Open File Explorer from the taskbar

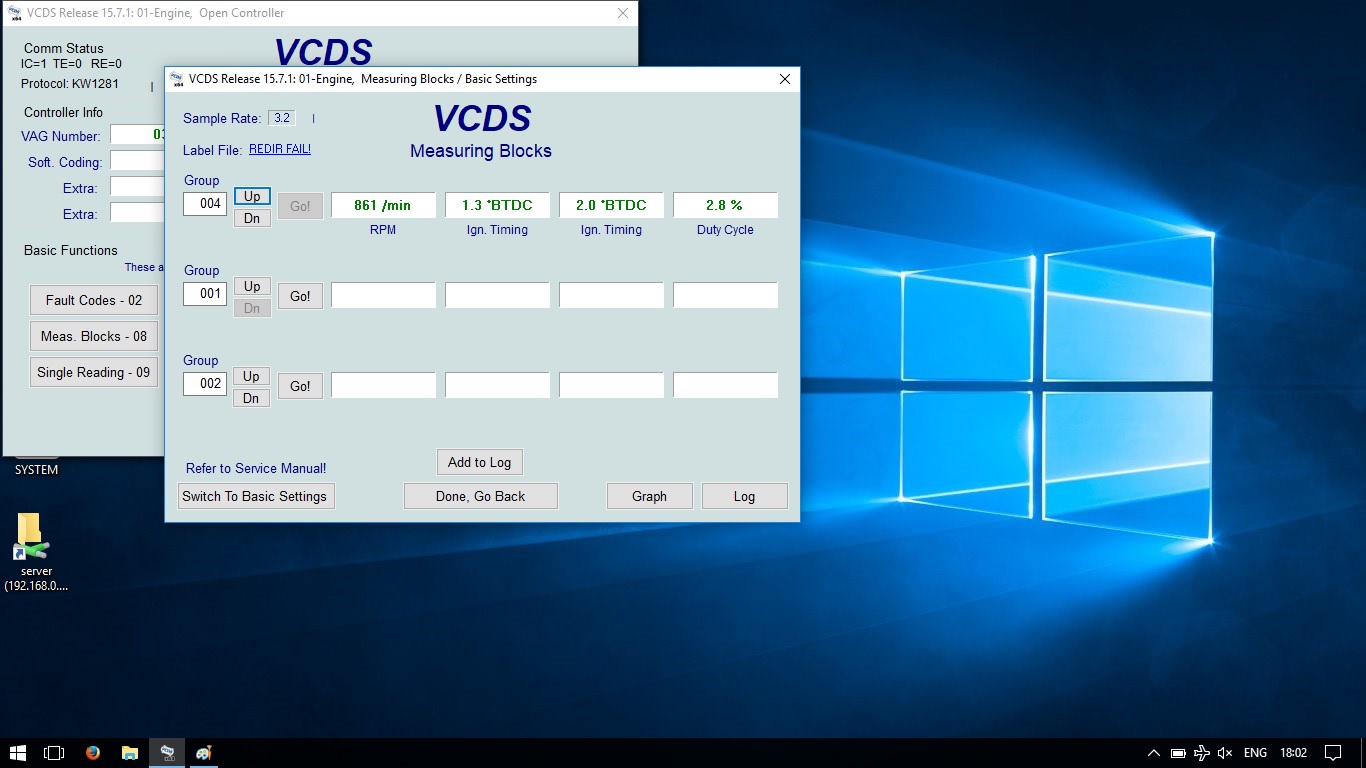130,753
